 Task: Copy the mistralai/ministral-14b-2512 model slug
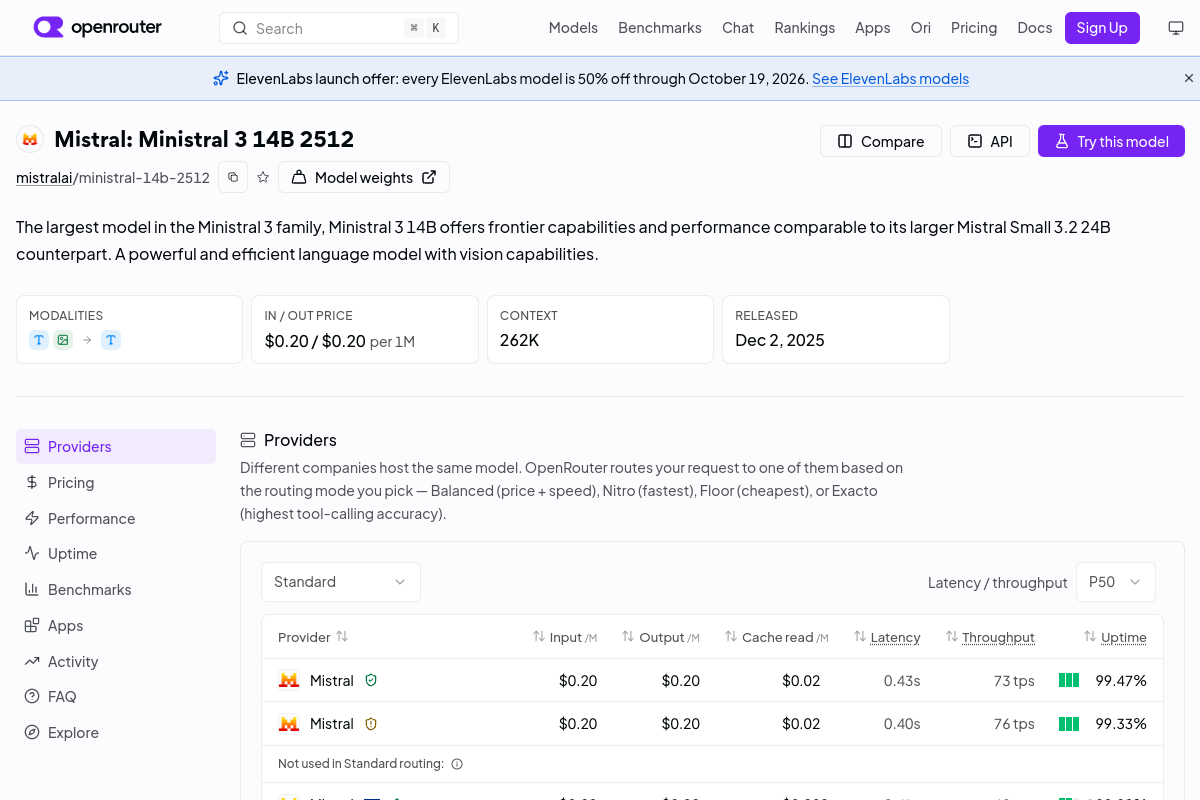tap(233, 177)
